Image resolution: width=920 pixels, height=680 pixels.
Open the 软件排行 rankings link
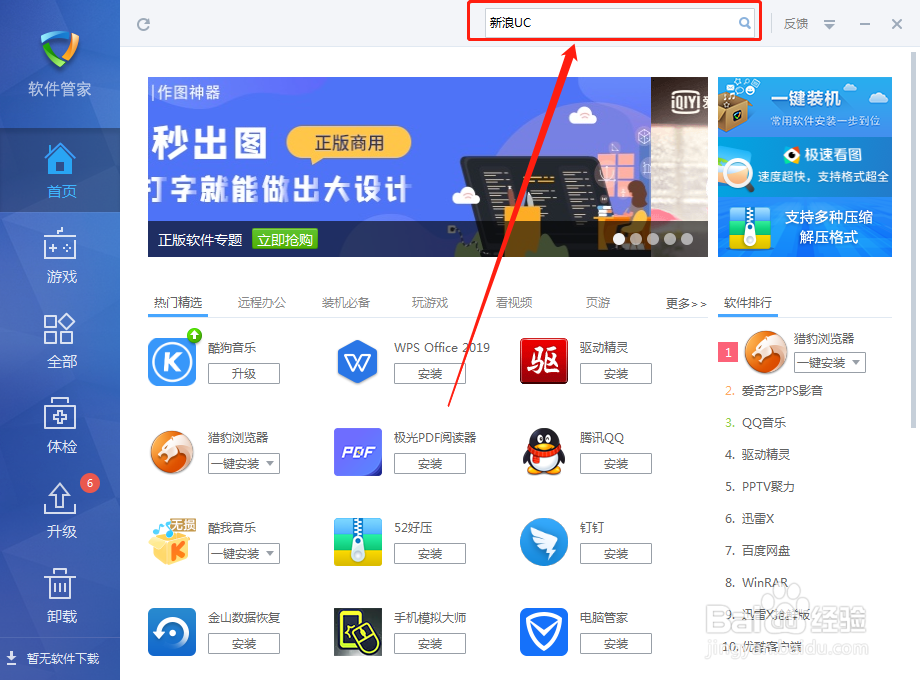point(748,302)
